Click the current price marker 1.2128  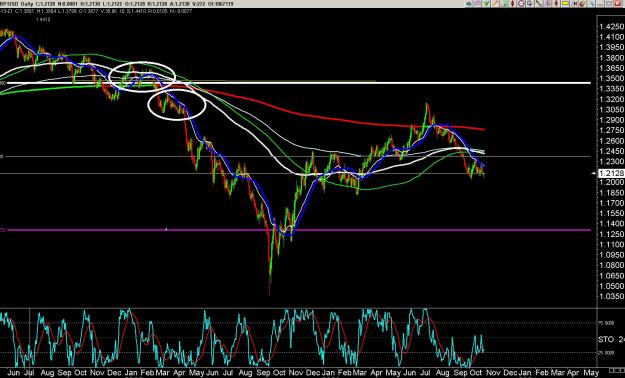[x=611, y=173]
